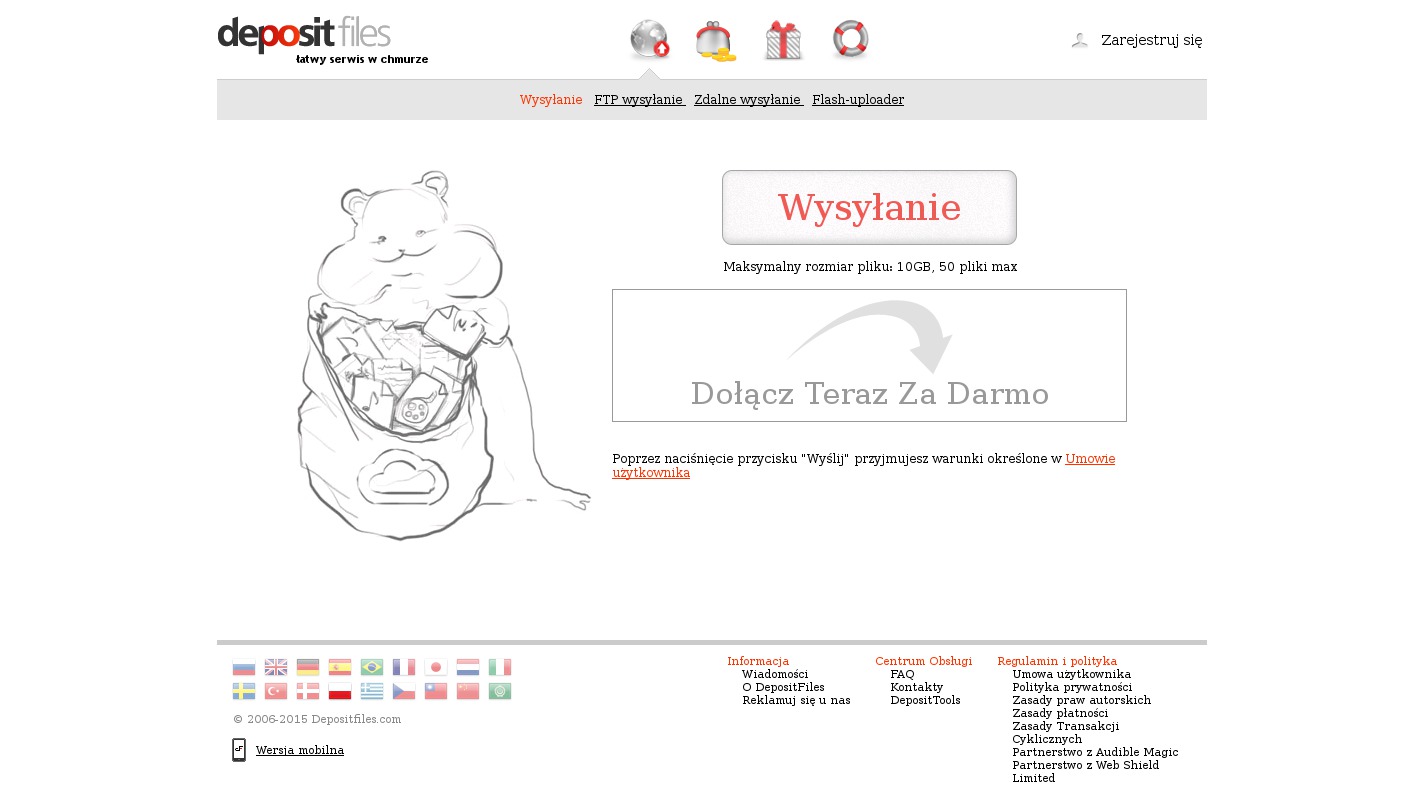The image size is (1424, 795).
Task: Open Partnerstwo z Web Shield Limited link
Action: [x=1086, y=772]
